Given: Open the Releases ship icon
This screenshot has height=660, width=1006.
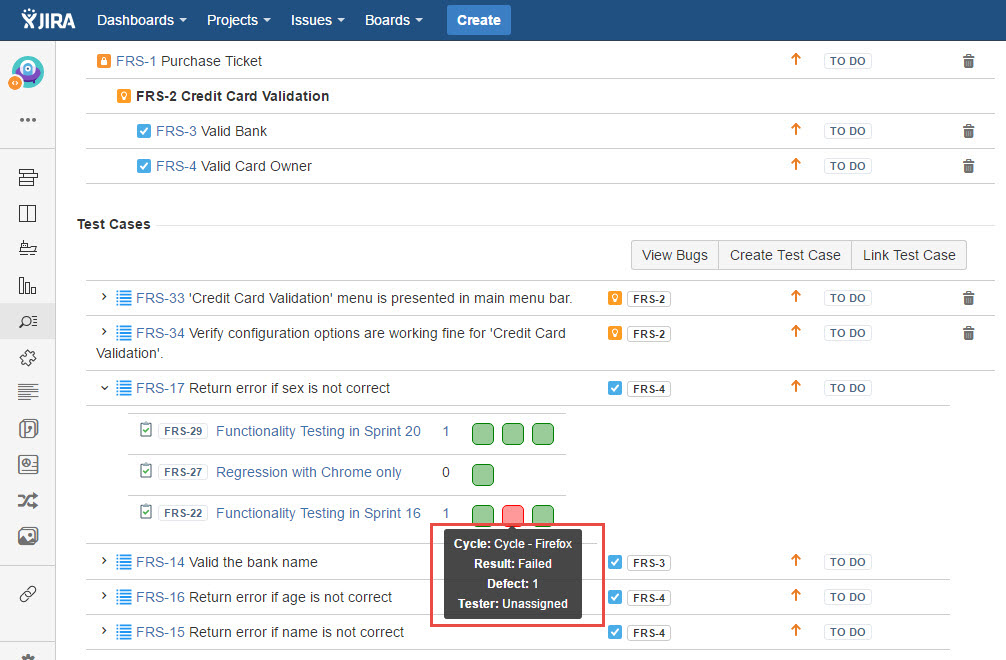Looking at the screenshot, I should pyautogui.click(x=28, y=248).
